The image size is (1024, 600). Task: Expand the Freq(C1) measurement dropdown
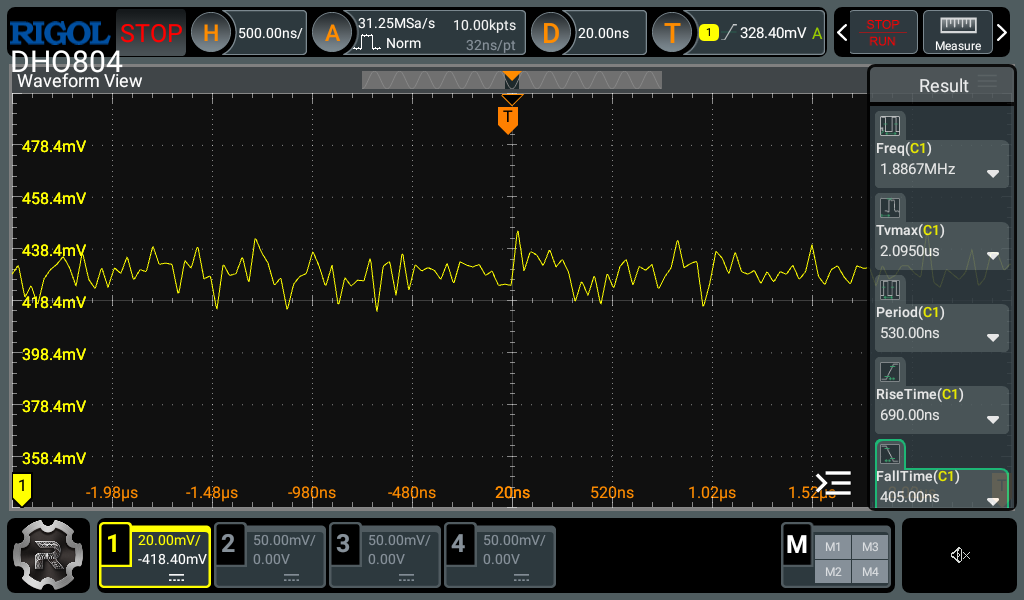(993, 173)
